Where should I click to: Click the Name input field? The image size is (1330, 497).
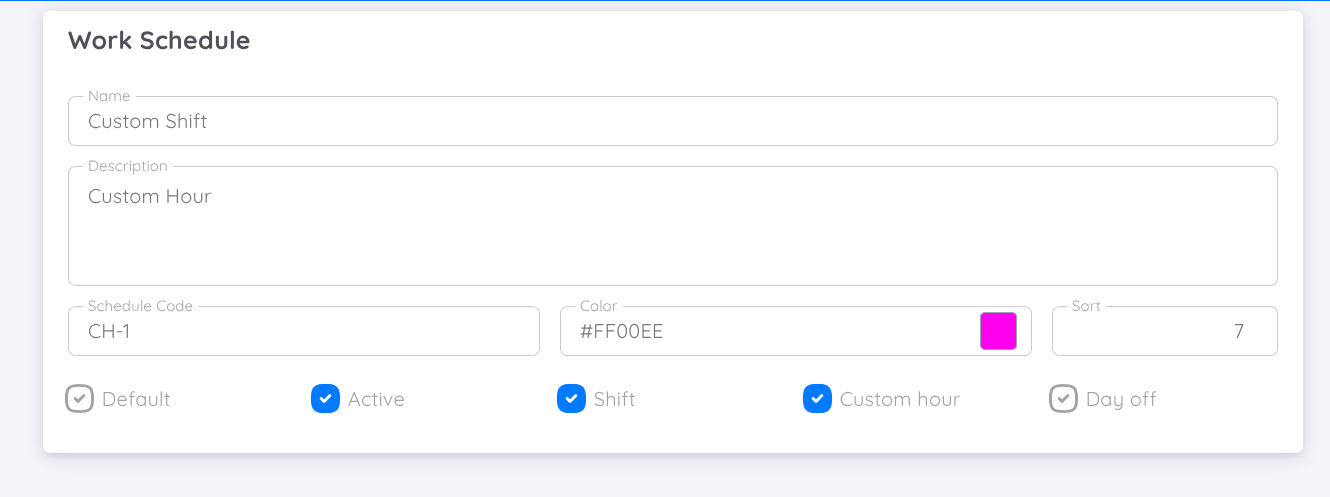[672, 121]
